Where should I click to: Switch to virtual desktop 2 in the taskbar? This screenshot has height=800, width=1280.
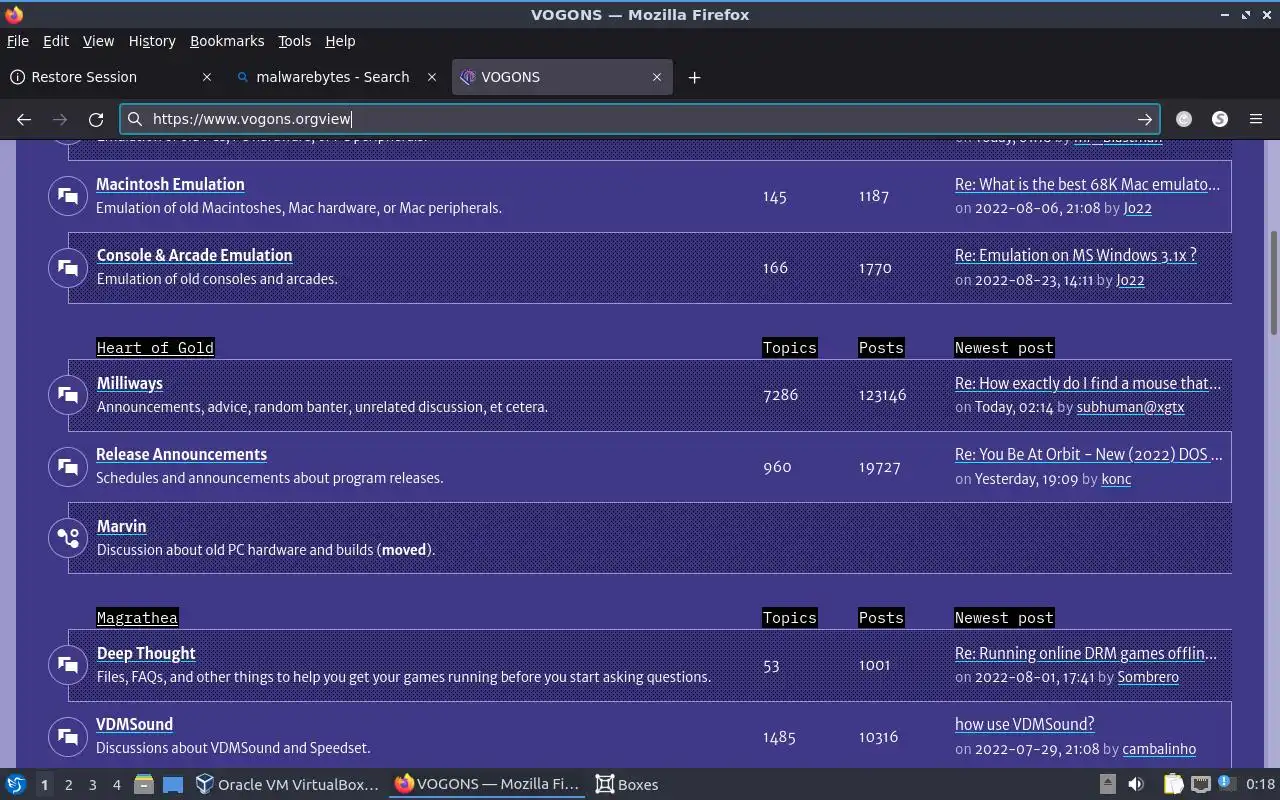click(x=68, y=784)
